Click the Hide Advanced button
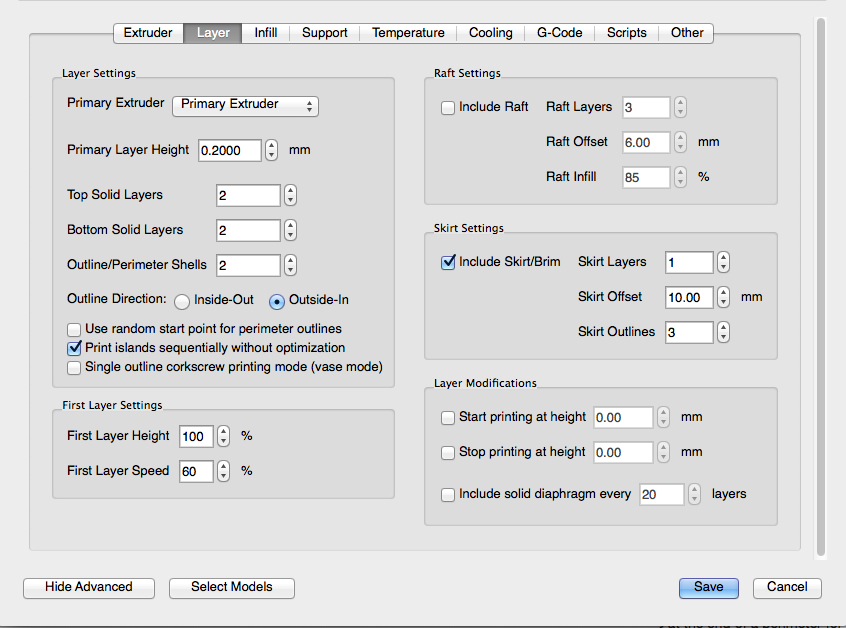The image size is (846, 628). point(88,588)
